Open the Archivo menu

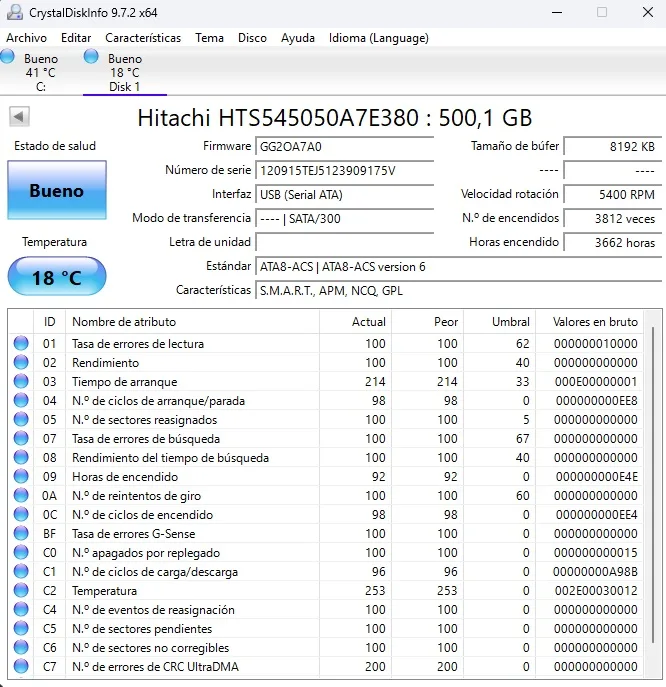tap(26, 38)
